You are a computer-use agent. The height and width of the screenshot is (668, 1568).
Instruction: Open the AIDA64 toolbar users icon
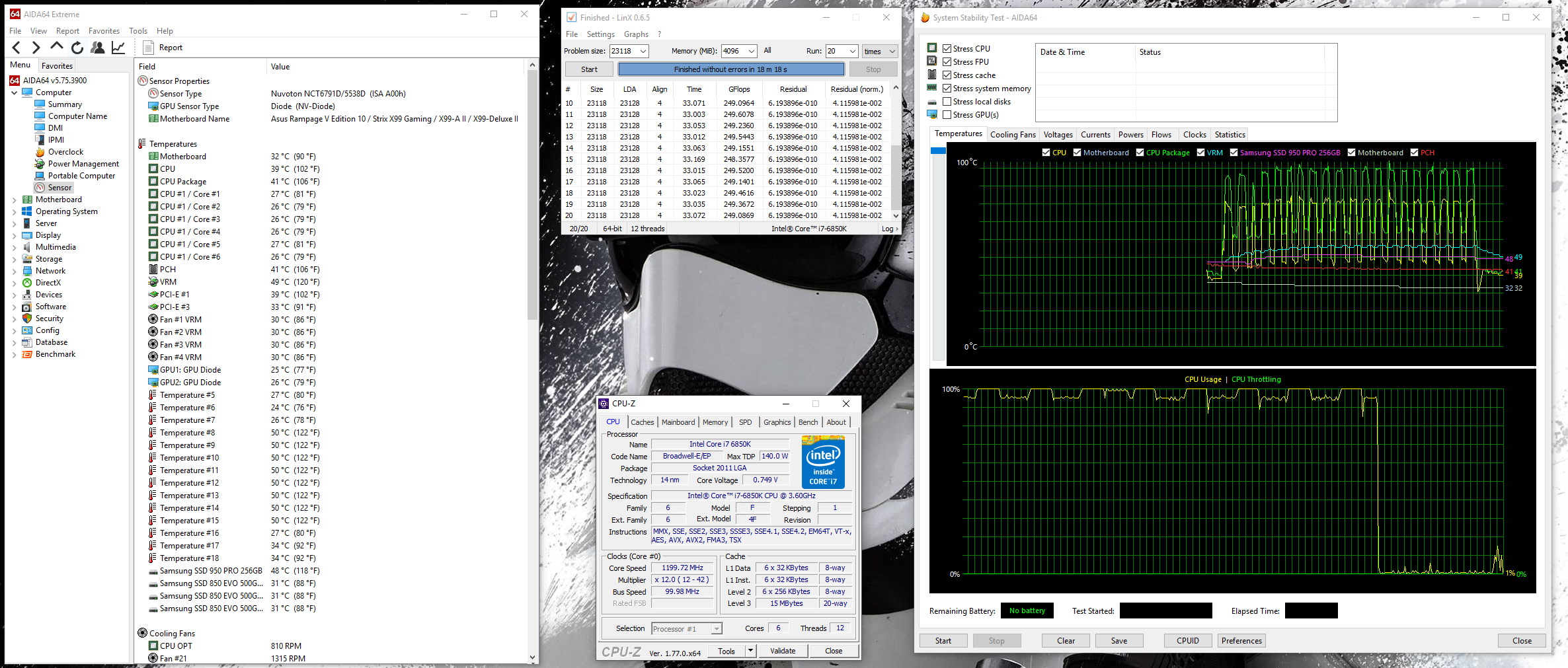click(x=98, y=48)
